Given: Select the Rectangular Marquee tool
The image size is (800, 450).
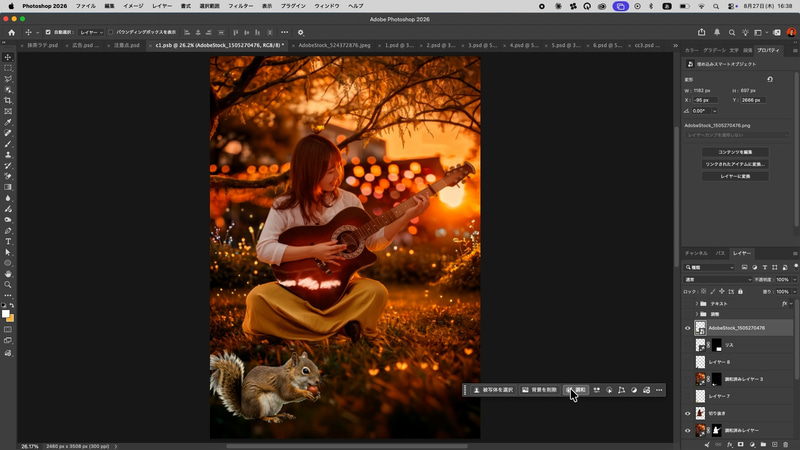Looking at the screenshot, I should (8, 68).
